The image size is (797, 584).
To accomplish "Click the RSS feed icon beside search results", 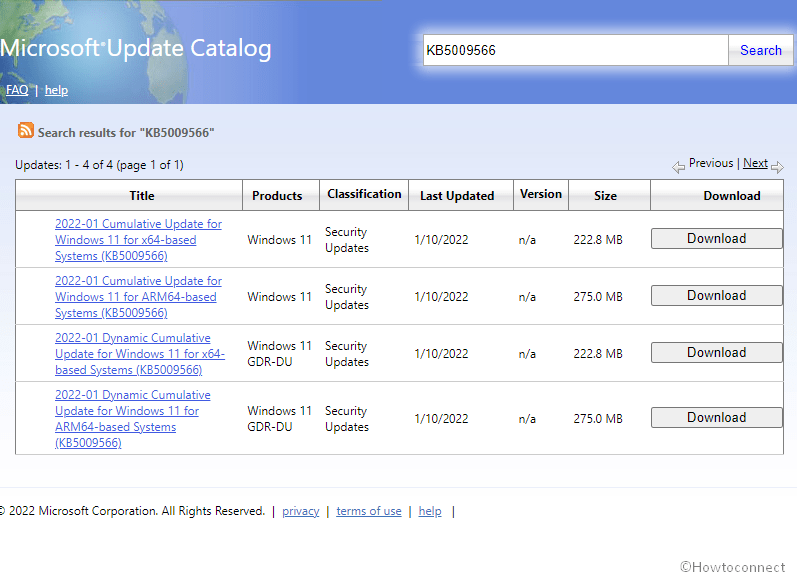I will coord(26,131).
